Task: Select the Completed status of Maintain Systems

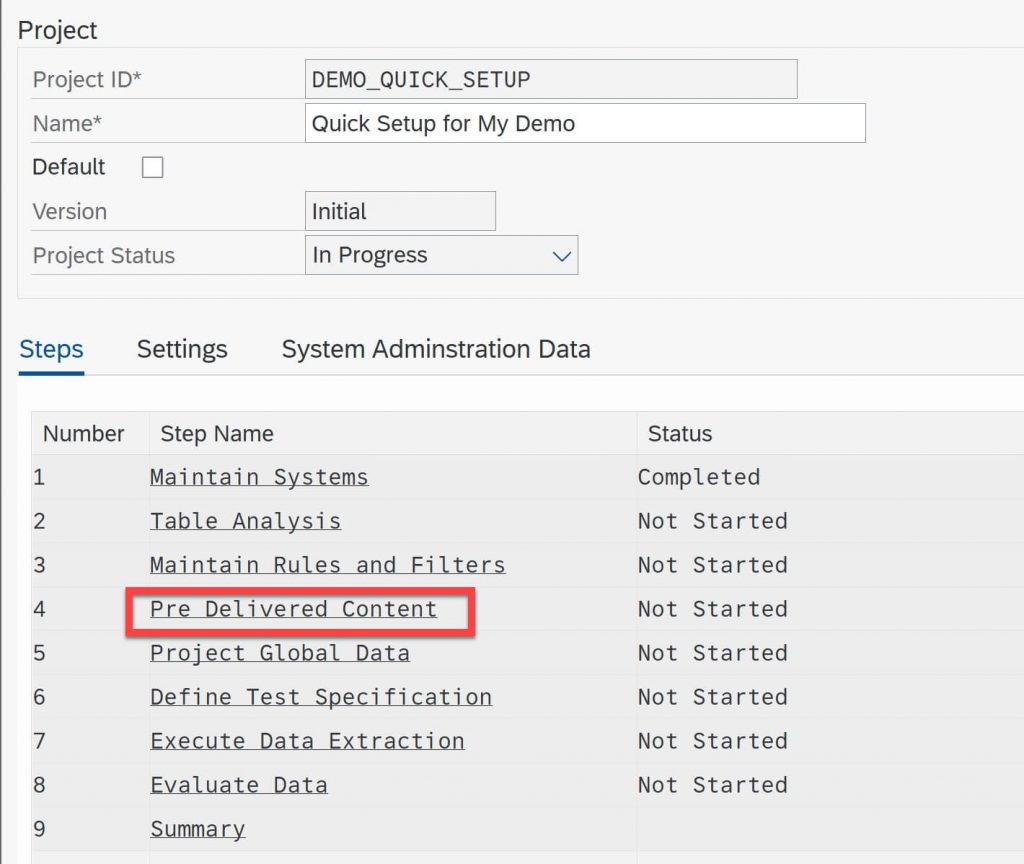Action: pos(699,477)
